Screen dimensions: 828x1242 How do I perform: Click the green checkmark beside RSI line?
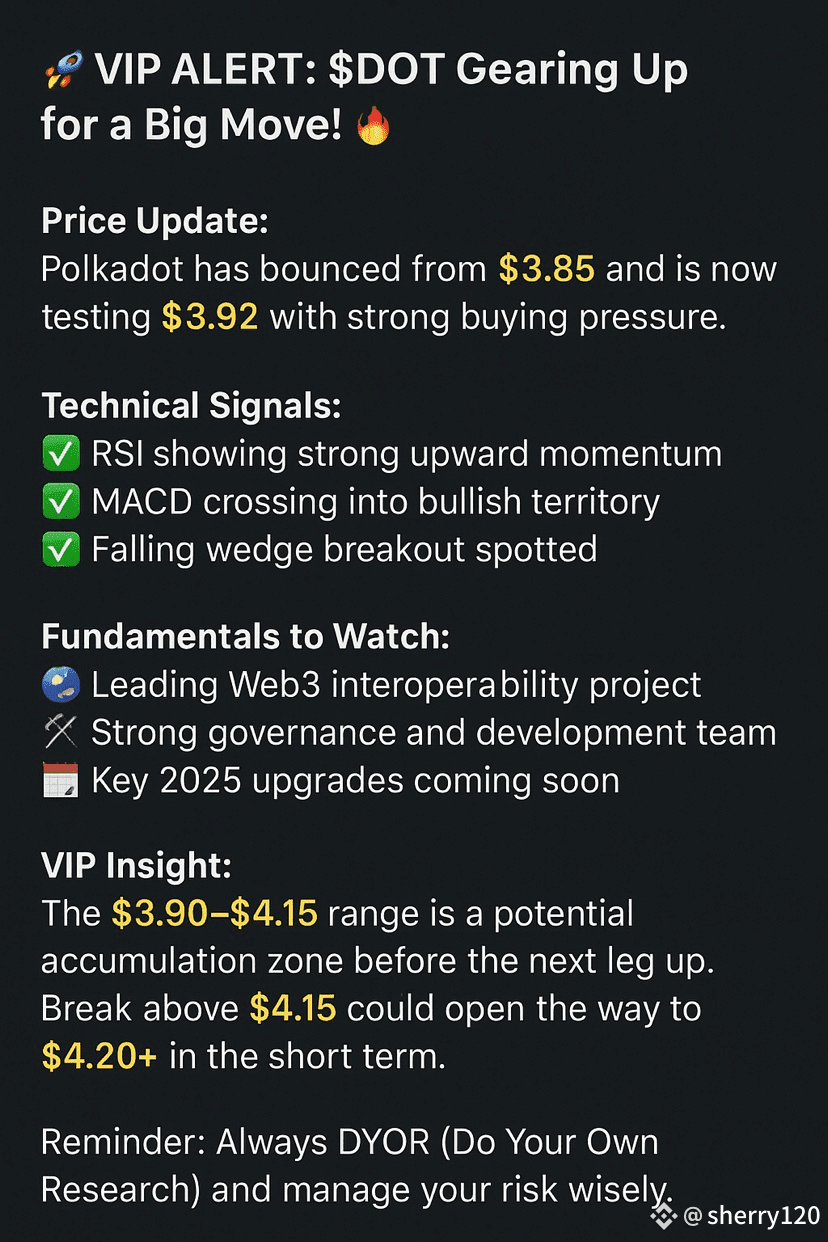61,454
